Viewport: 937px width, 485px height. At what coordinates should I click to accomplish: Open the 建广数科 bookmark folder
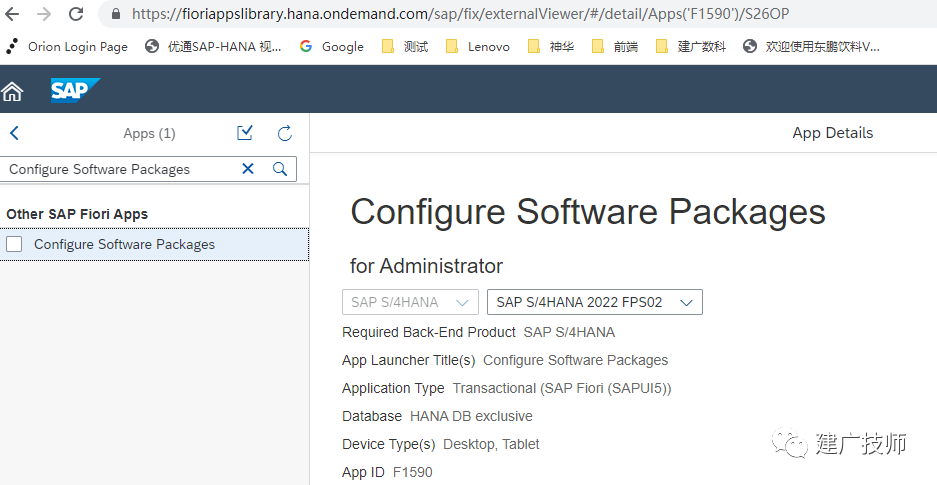click(x=690, y=47)
